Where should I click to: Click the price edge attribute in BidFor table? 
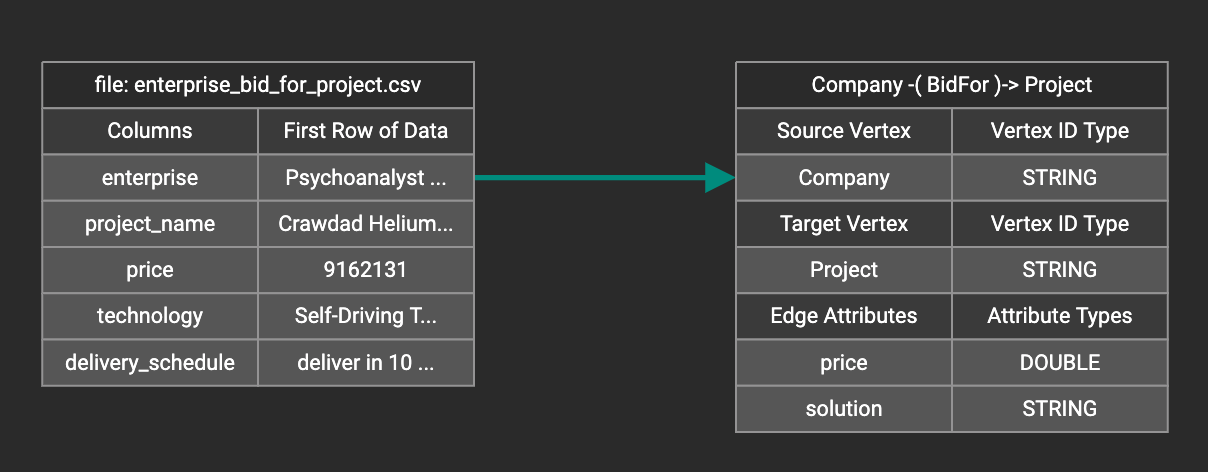tap(844, 362)
